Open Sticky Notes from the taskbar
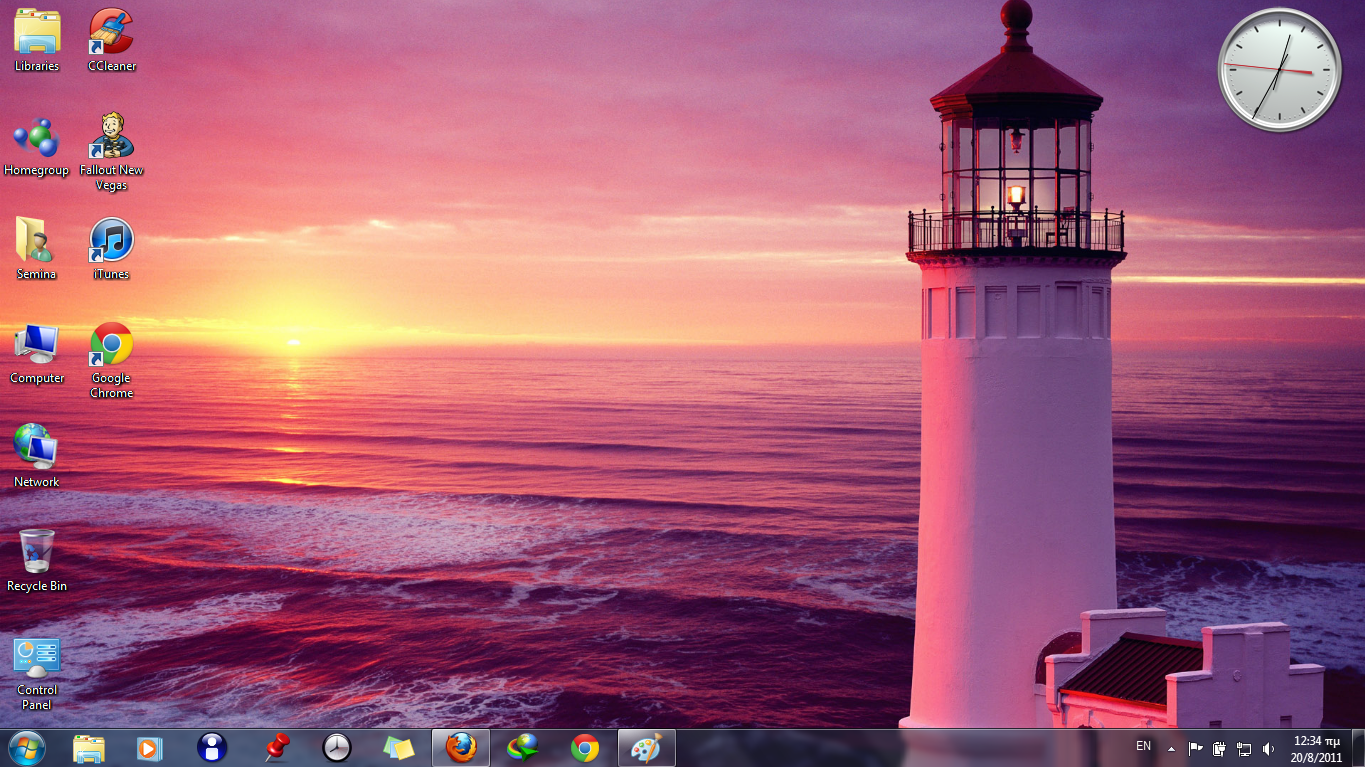The width and height of the screenshot is (1365, 767). pyautogui.click(x=399, y=748)
